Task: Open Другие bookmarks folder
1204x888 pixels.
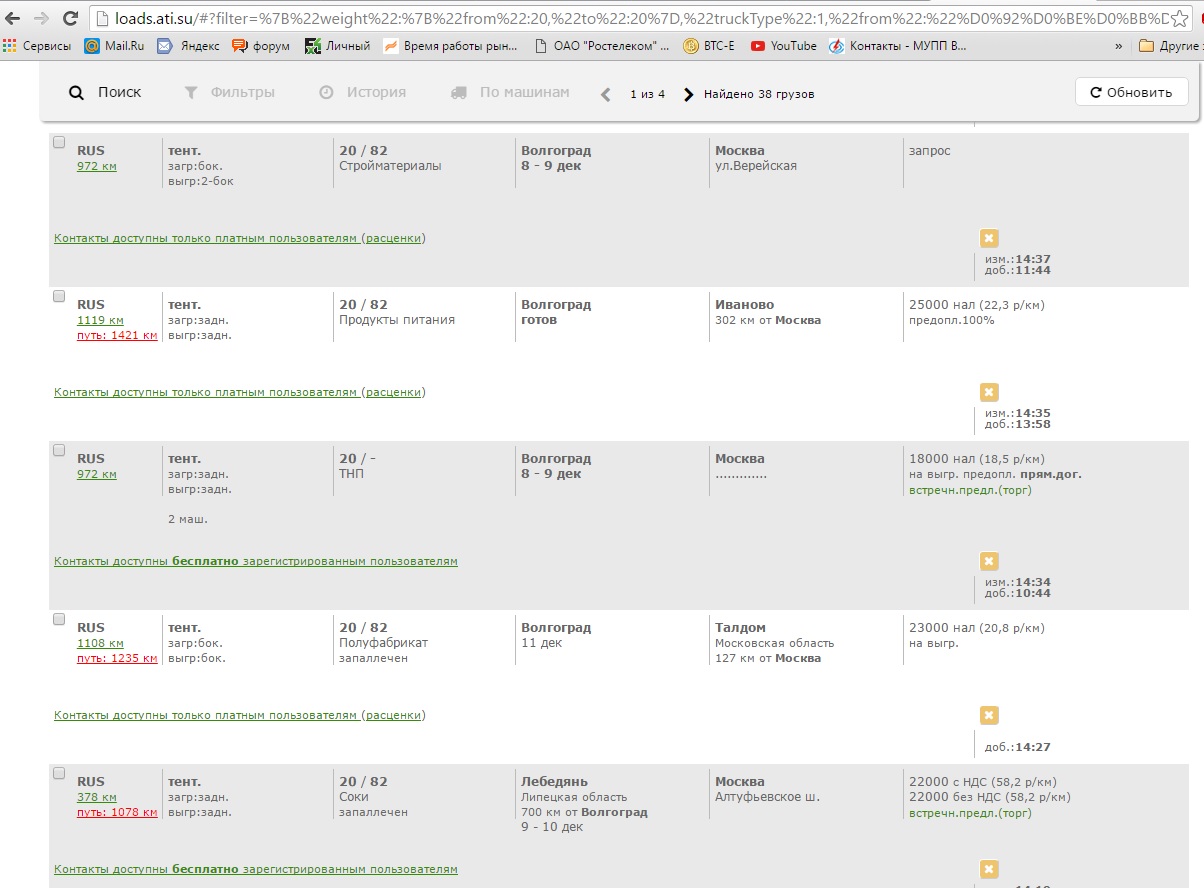Action: [1170, 46]
